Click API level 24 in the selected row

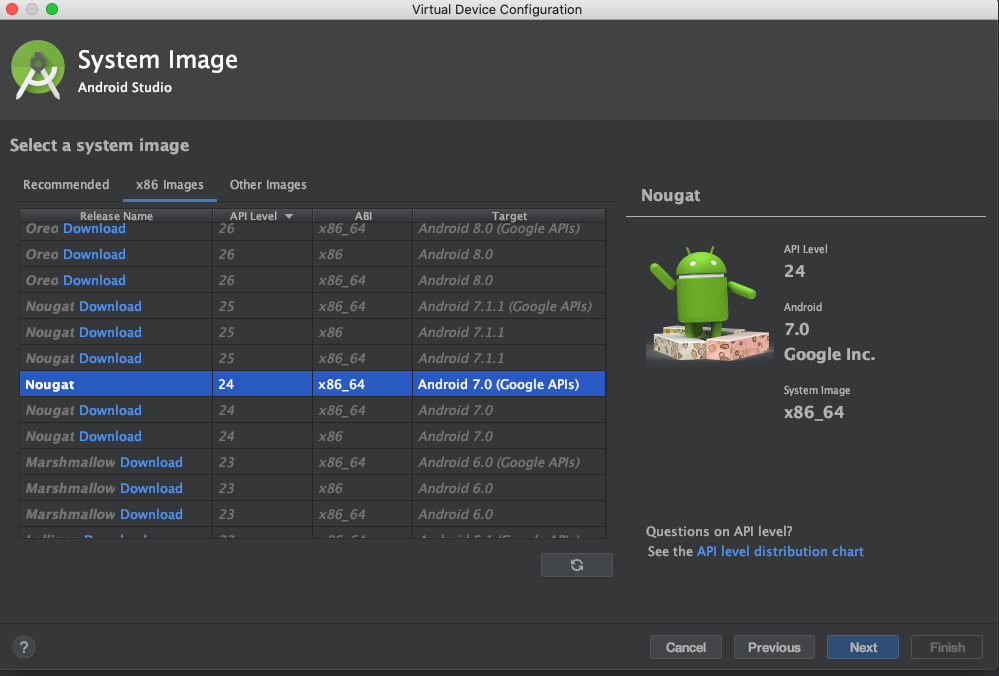(262, 384)
